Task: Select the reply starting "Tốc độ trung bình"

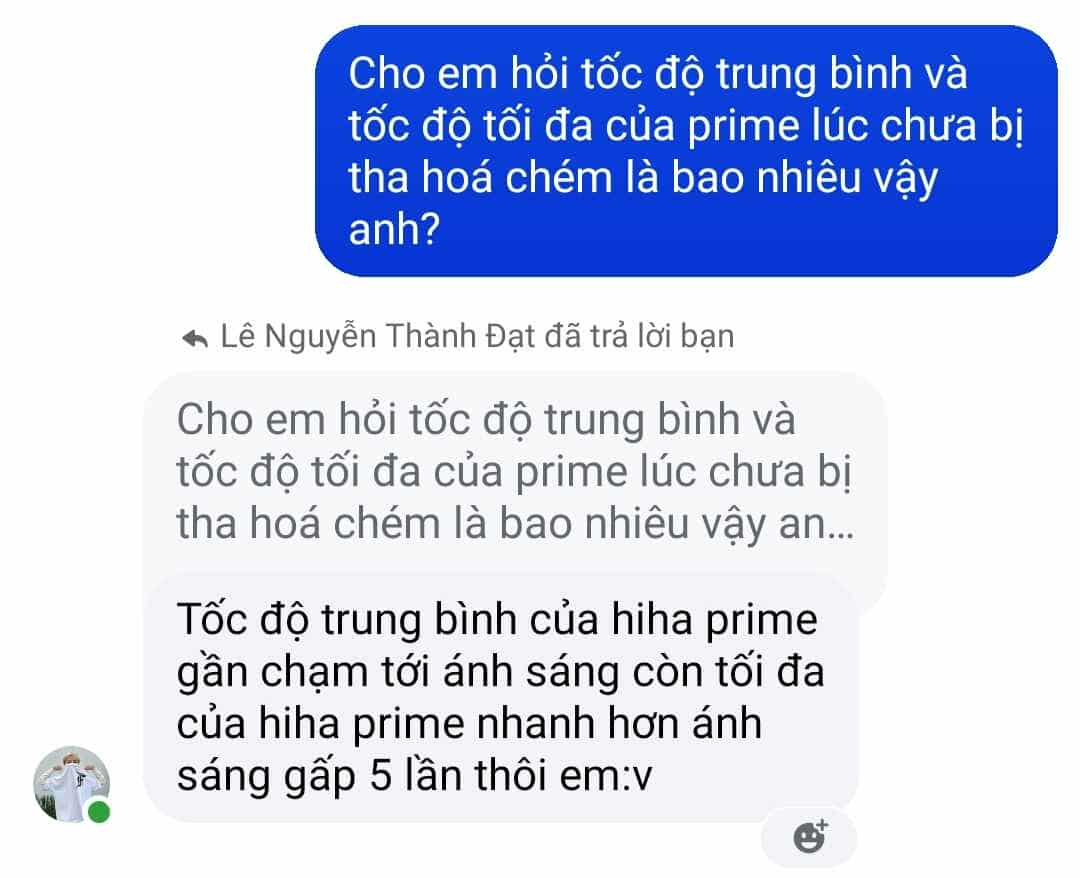Action: coord(501,697)
